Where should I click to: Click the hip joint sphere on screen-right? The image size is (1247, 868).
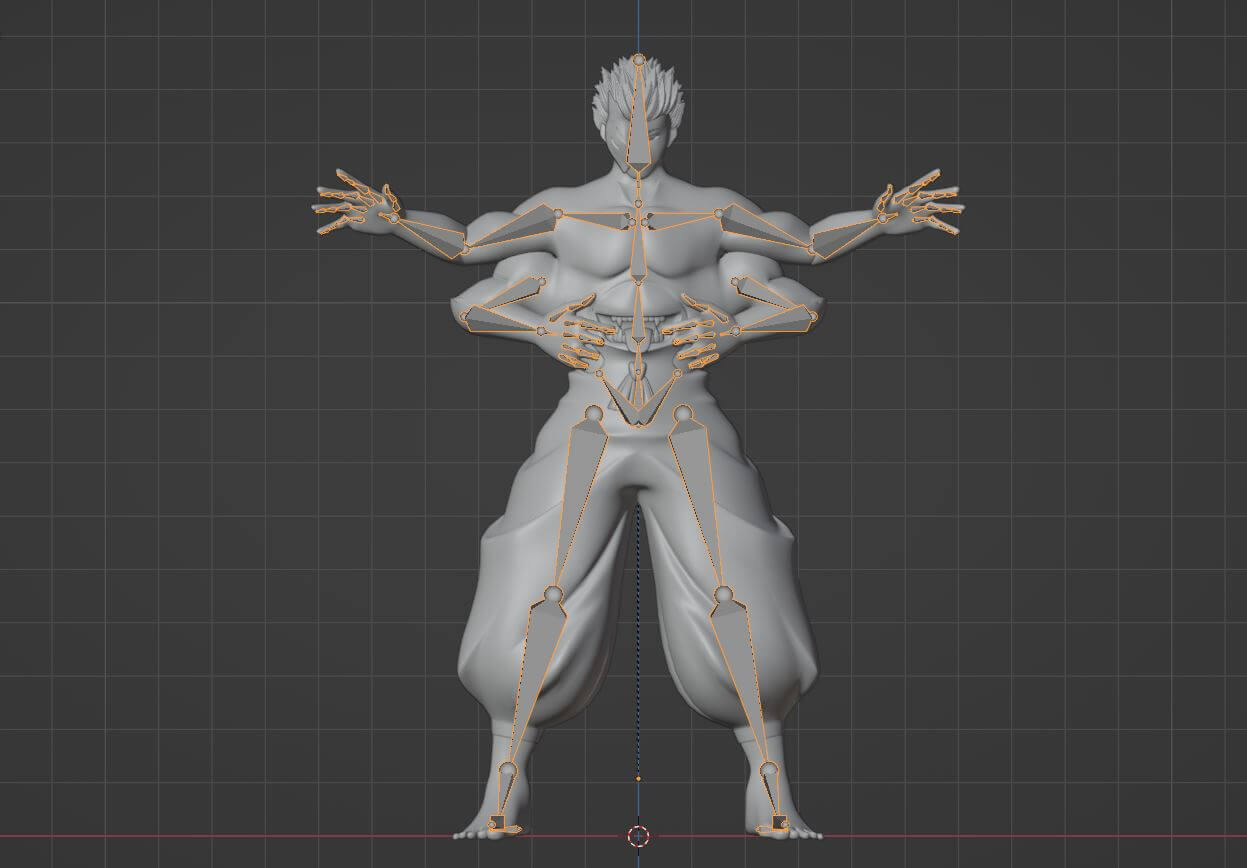pos(683,413)
